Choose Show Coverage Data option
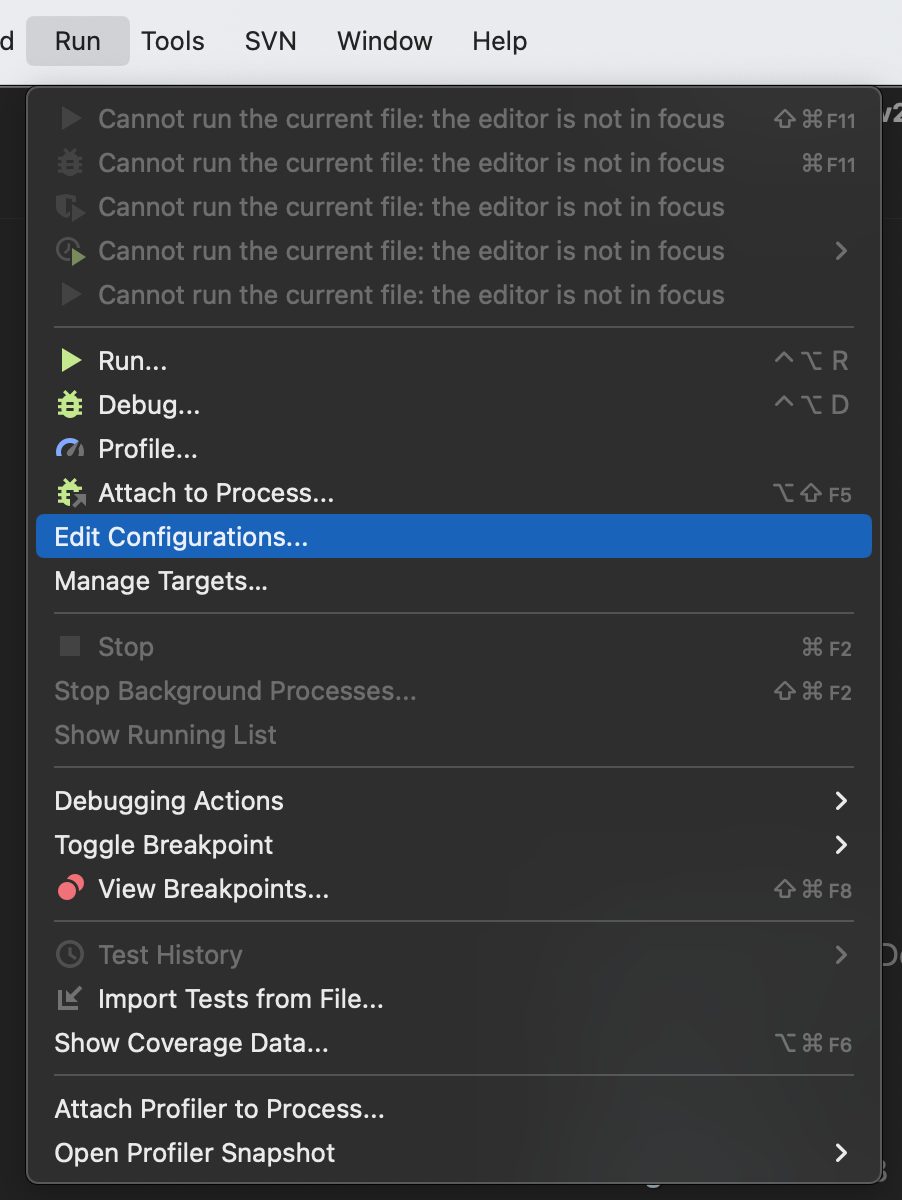The width and height of the screenshot is (902, 1200). pyautogui.click(x=191, y=1043)
